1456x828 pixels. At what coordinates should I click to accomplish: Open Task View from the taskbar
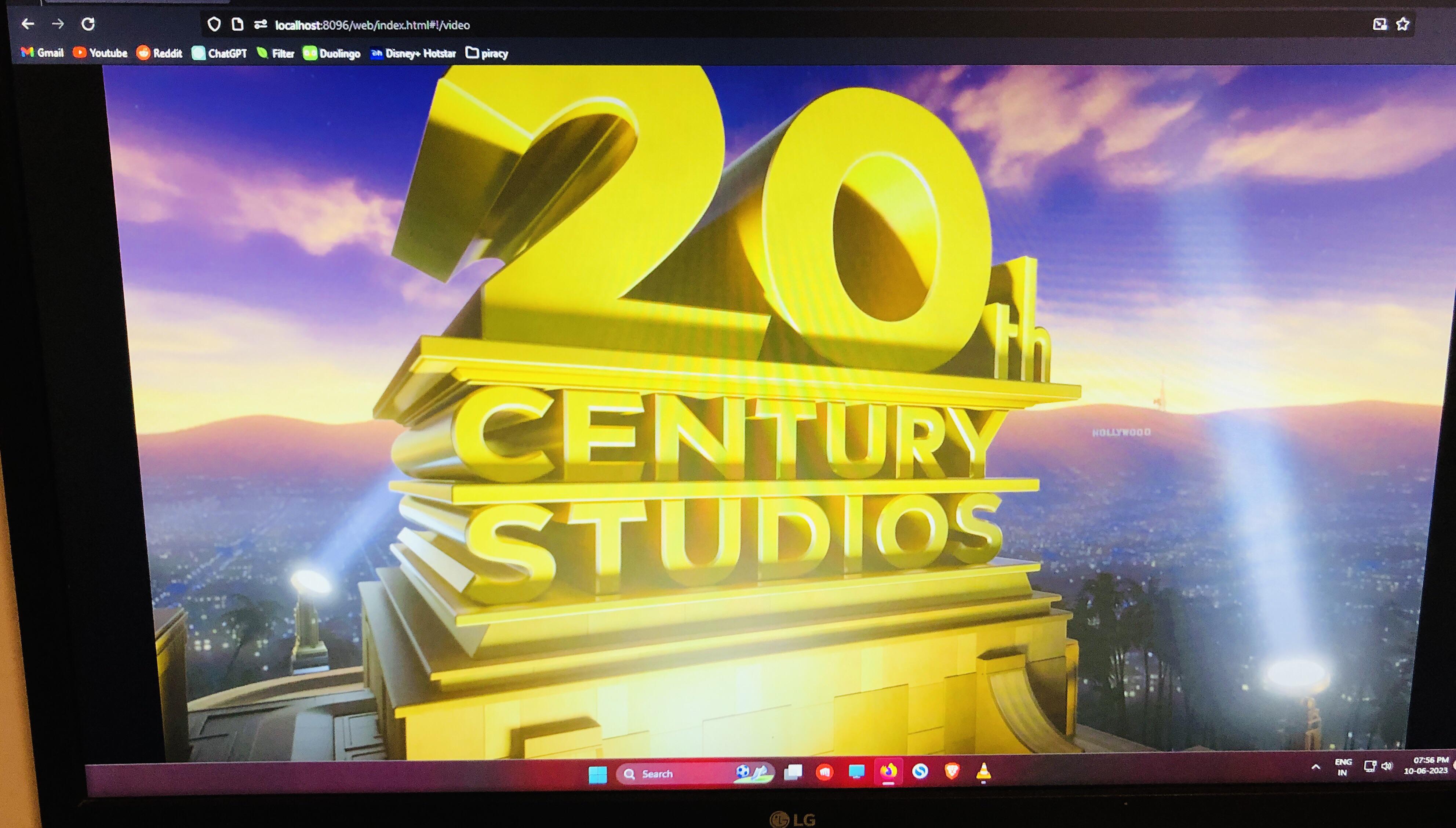(793, 772)
